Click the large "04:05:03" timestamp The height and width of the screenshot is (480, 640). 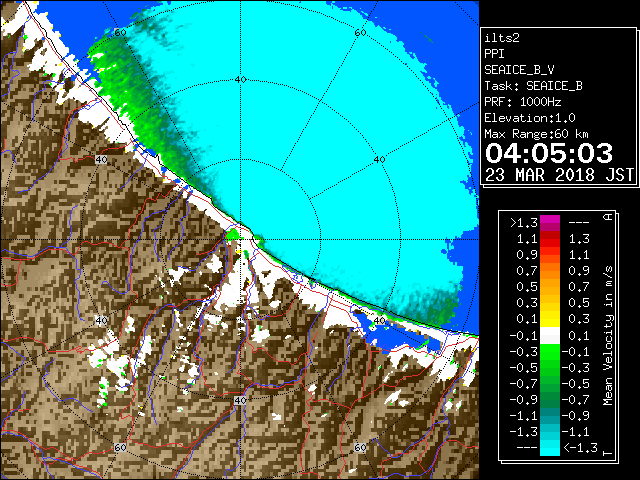[549, 153]
